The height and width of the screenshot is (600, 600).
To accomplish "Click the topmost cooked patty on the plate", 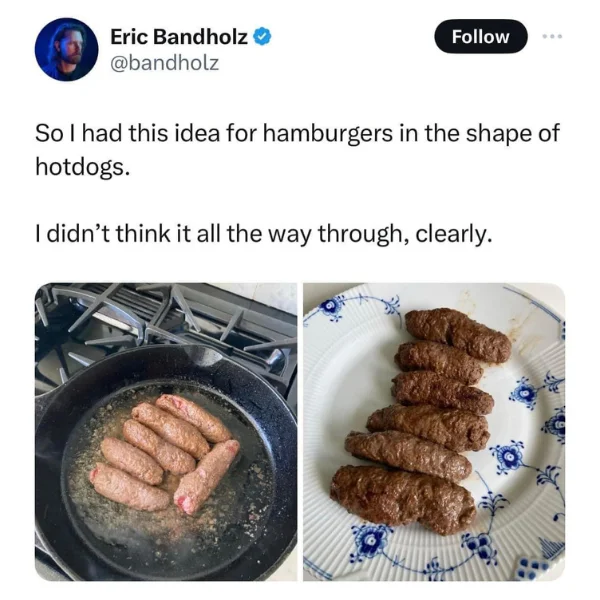I will [x=458, y=335].
